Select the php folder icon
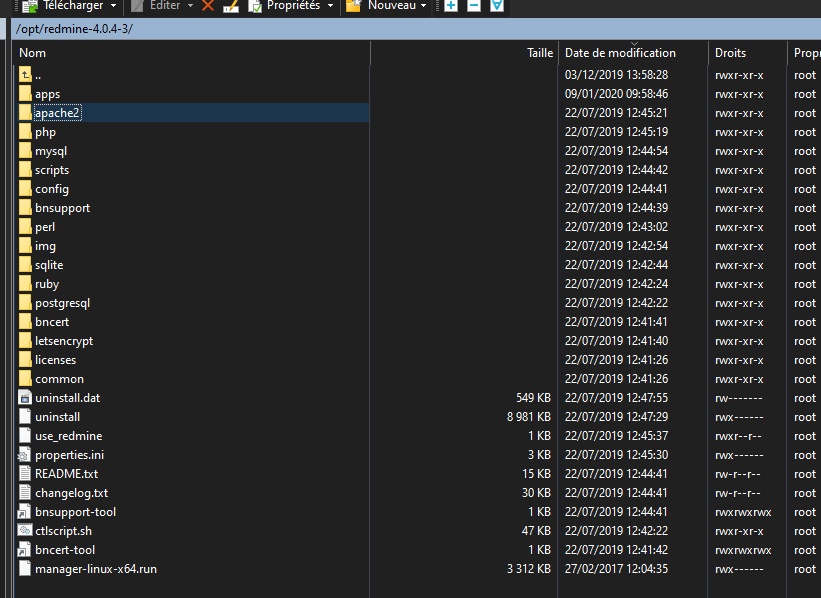 coord(25,132)
